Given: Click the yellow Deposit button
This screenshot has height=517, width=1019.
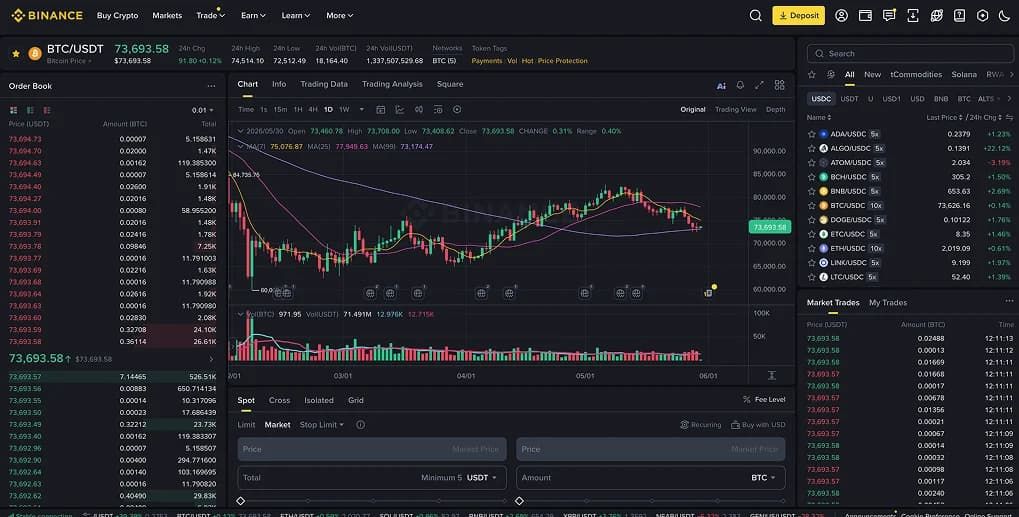Looking at the screenshot, I should pyautogui.click(x=799, y=16).
